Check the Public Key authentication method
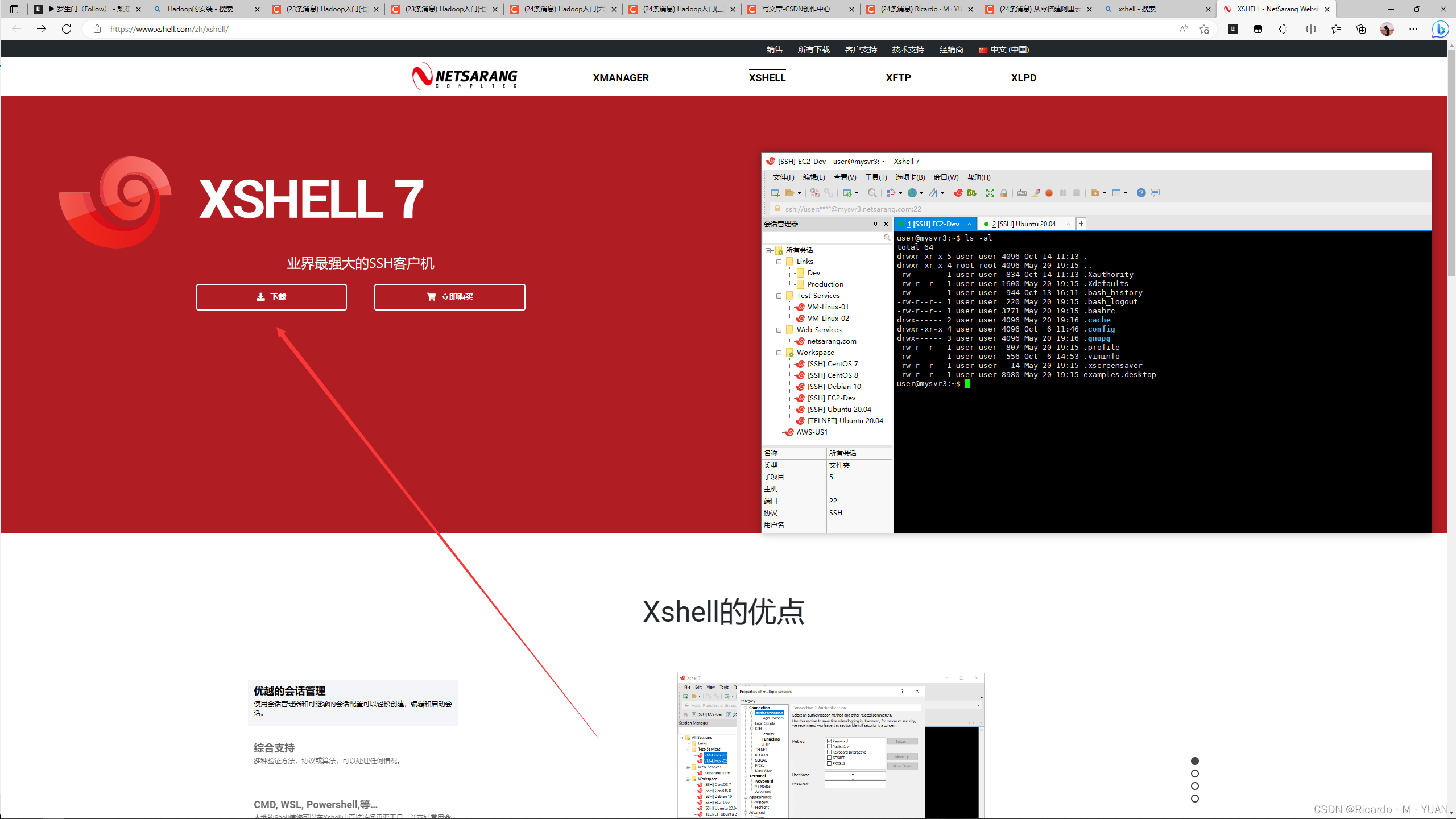The height and width of the screenshot is (819, 1456). click(829, 747)
